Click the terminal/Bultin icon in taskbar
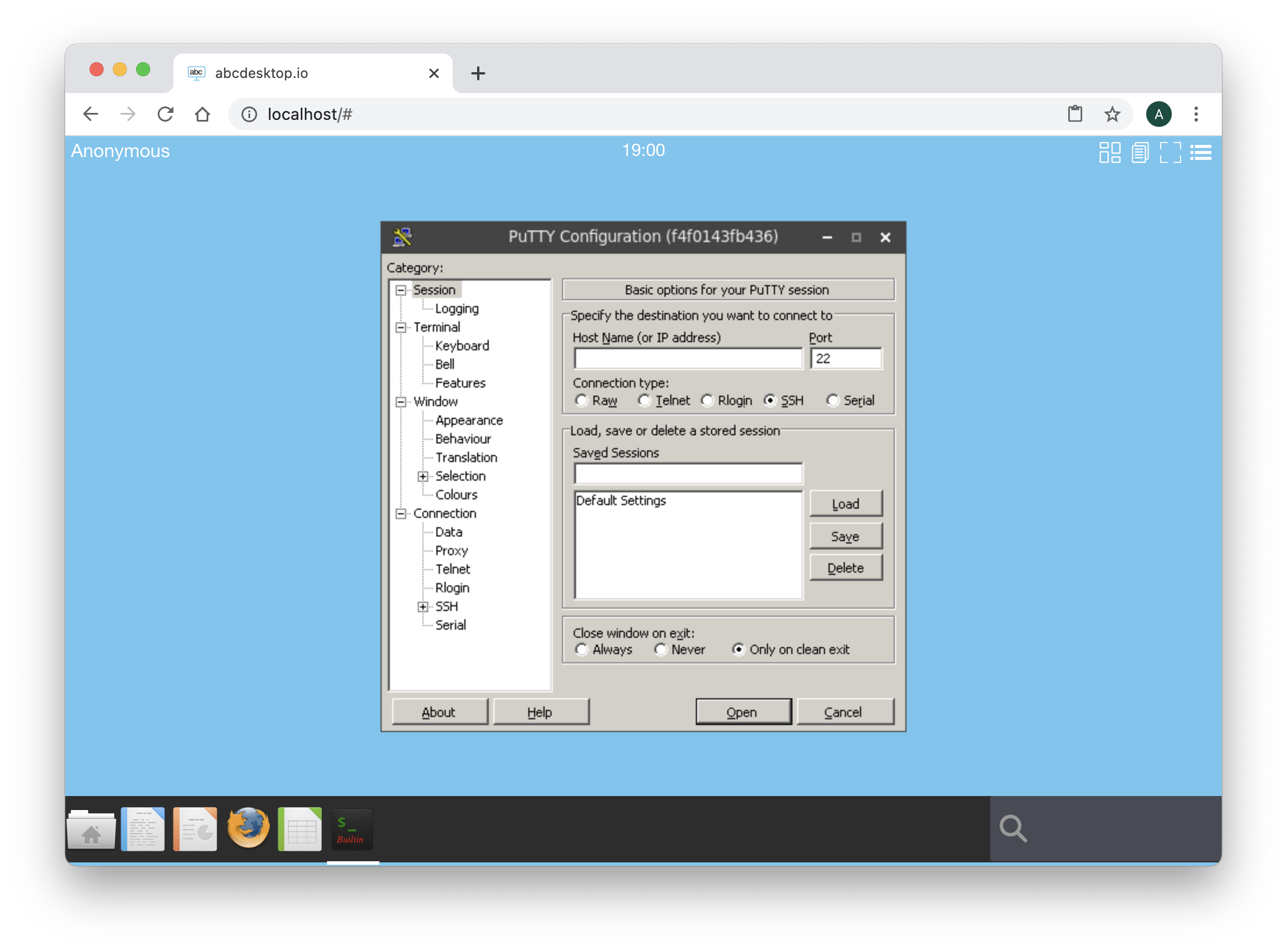Screen dimensions: 1287x952 tap(352, 828)
